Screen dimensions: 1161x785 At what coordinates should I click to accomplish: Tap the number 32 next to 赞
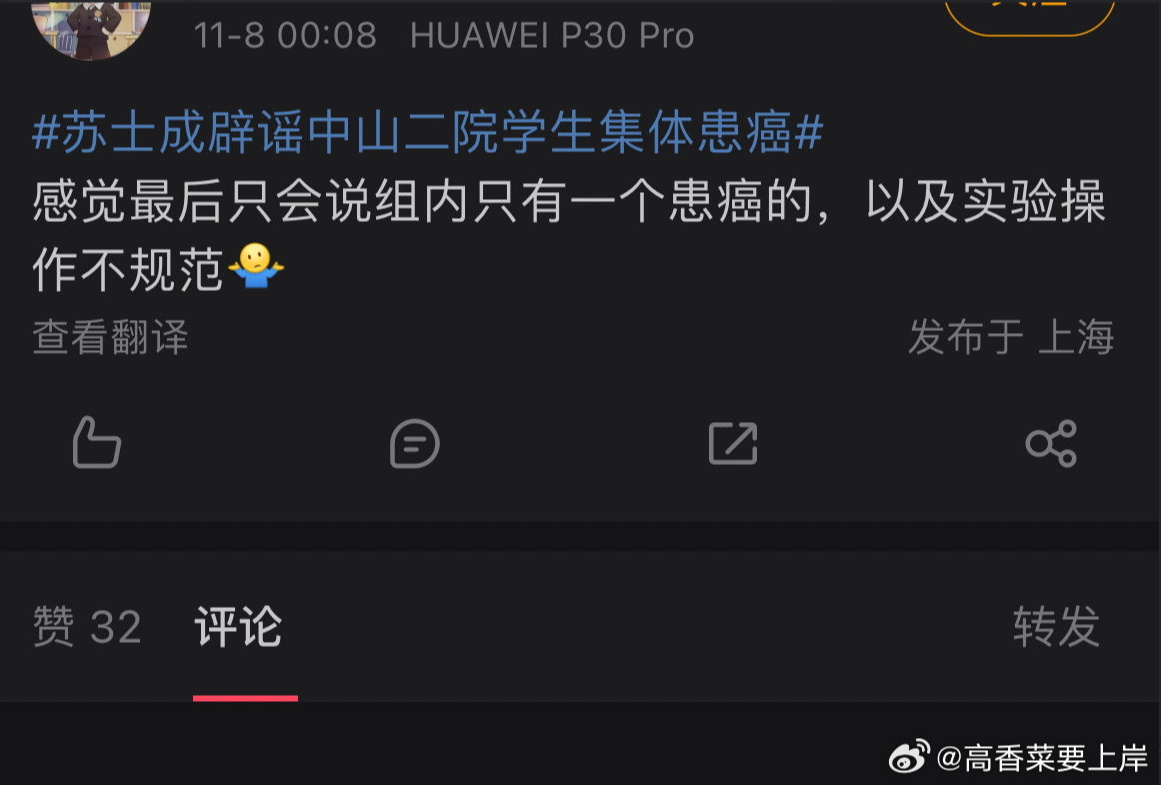116,627
